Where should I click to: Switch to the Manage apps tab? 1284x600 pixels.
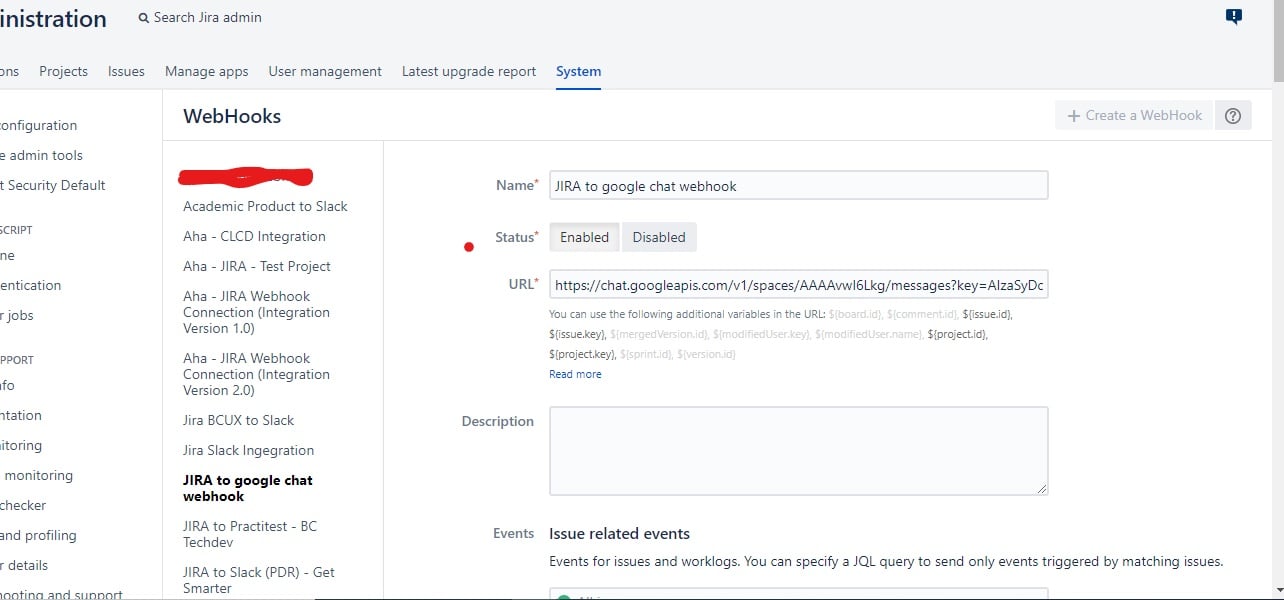[206, 71]
